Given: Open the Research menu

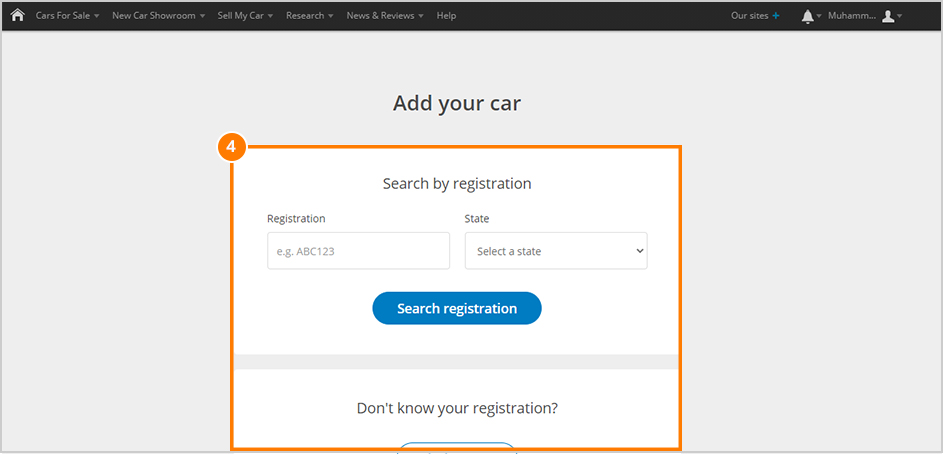Looking at the screenshot, I should click(x=310, y=16).
